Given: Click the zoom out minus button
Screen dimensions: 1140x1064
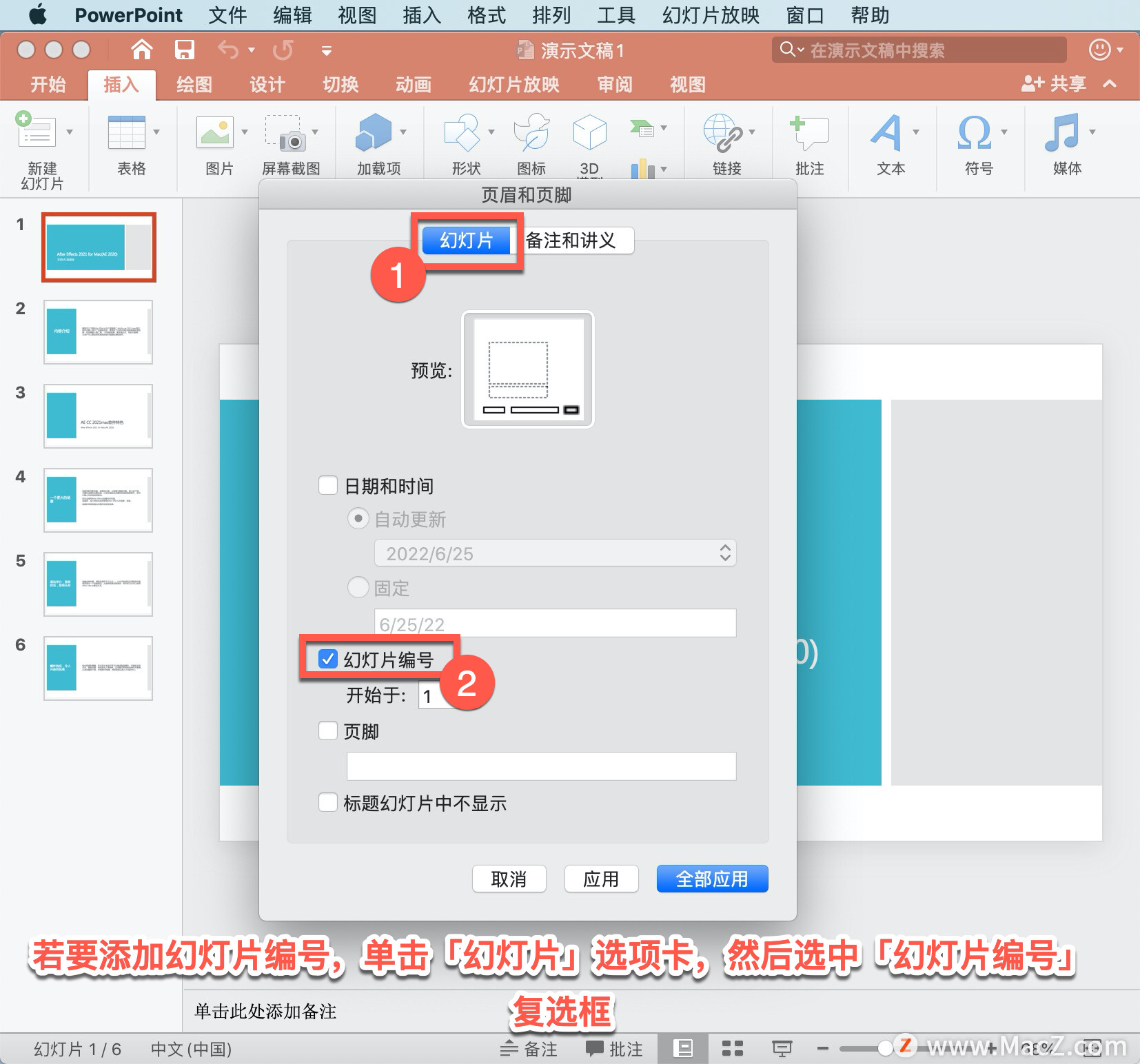Looking at the screenshot, I should pyautogui.click(x=822, y=1049).
